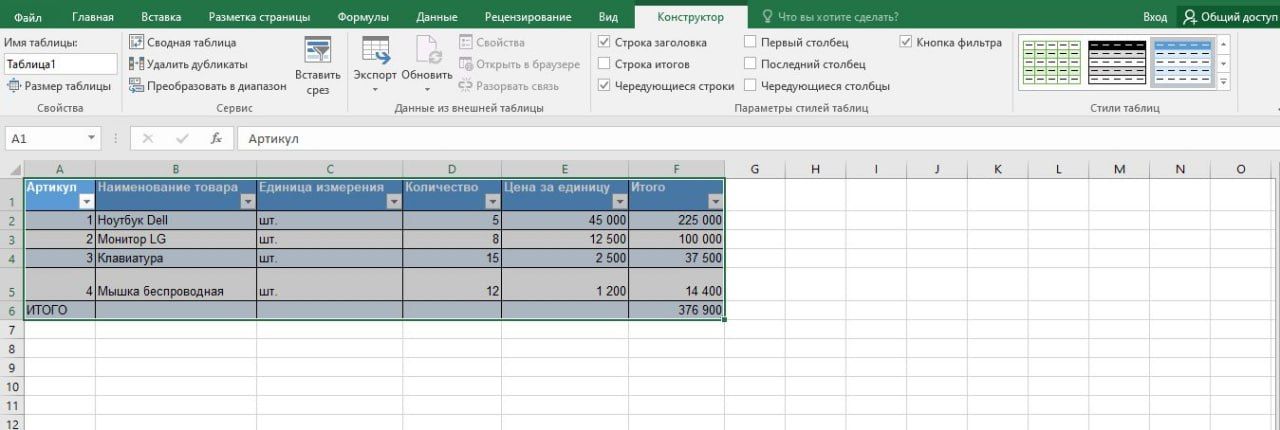Click the Клавиатура cell
Screen dimensions: 1280x430
176,258
